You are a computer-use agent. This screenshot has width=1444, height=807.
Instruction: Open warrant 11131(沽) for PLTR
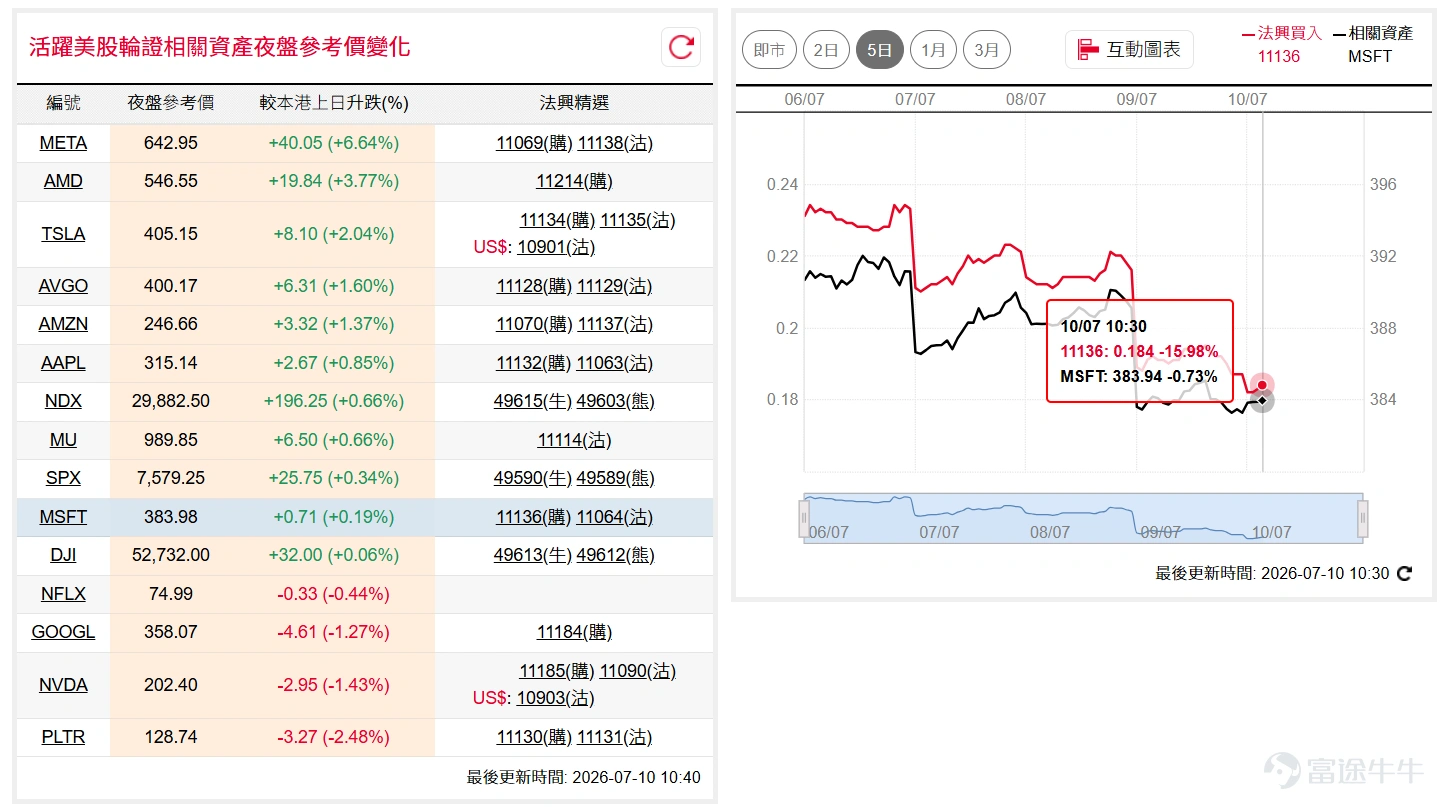[615, 737]
